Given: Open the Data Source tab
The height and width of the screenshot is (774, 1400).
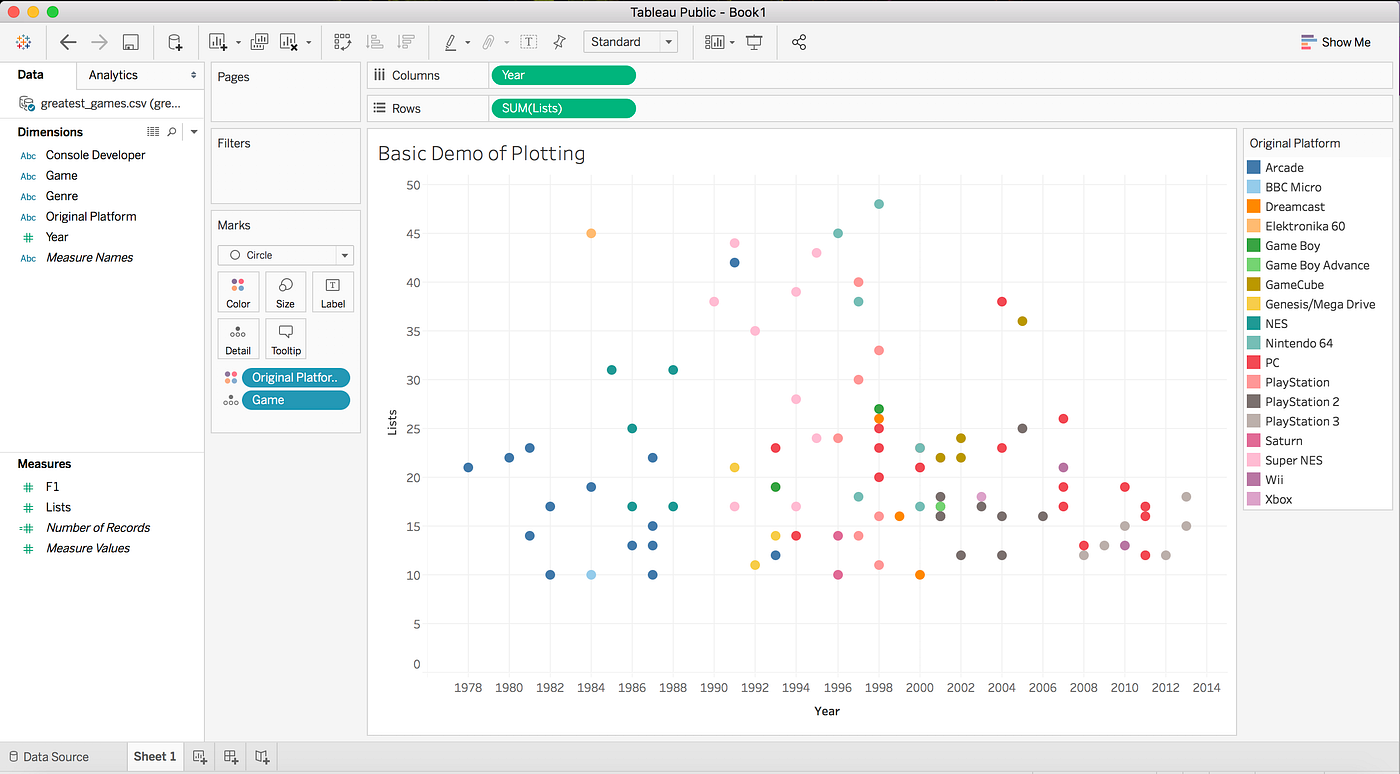Looking at the screenshot, I should (x=48, y=757).
